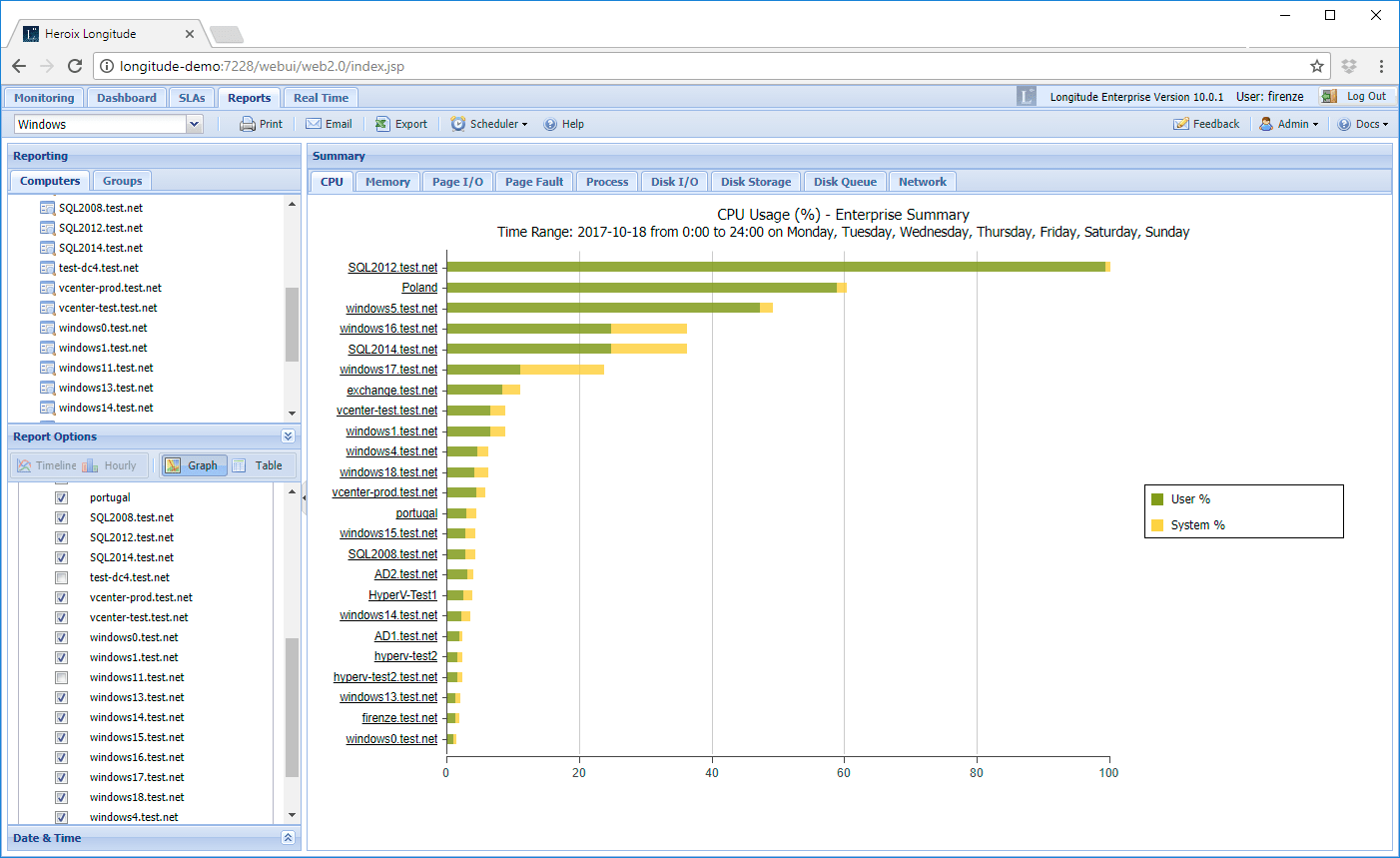View site info icon in the address bar
Screen dimensions: 1400x858
(107, 66)
